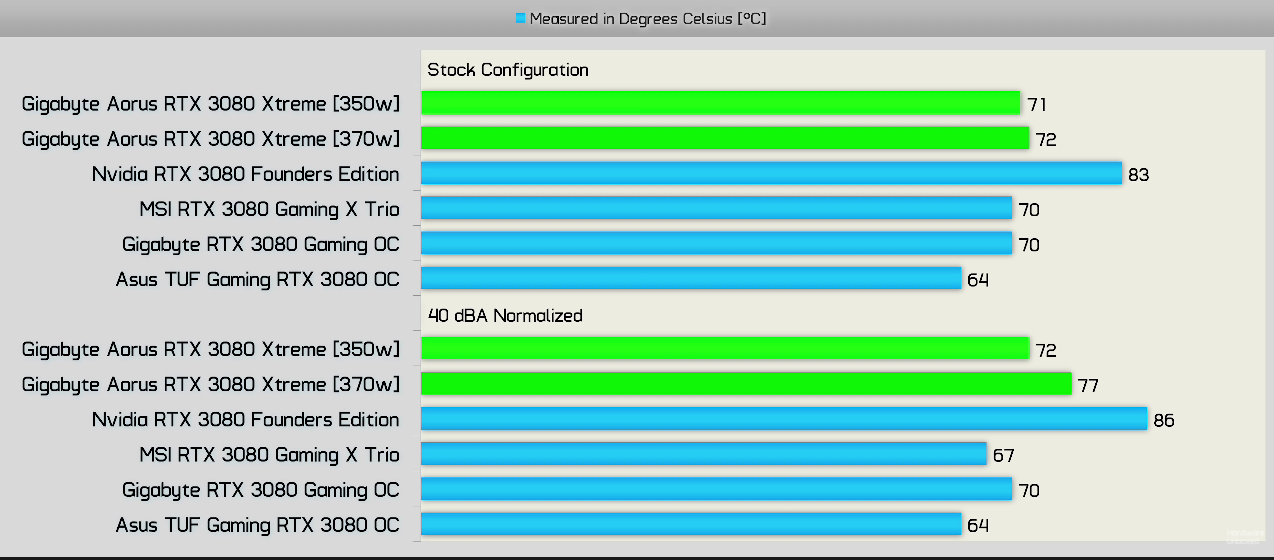Click the blue Stock Asus TUF Gaming OC bar
Viewport: 1274px width, 560px height.
click(x=691, y=278)
